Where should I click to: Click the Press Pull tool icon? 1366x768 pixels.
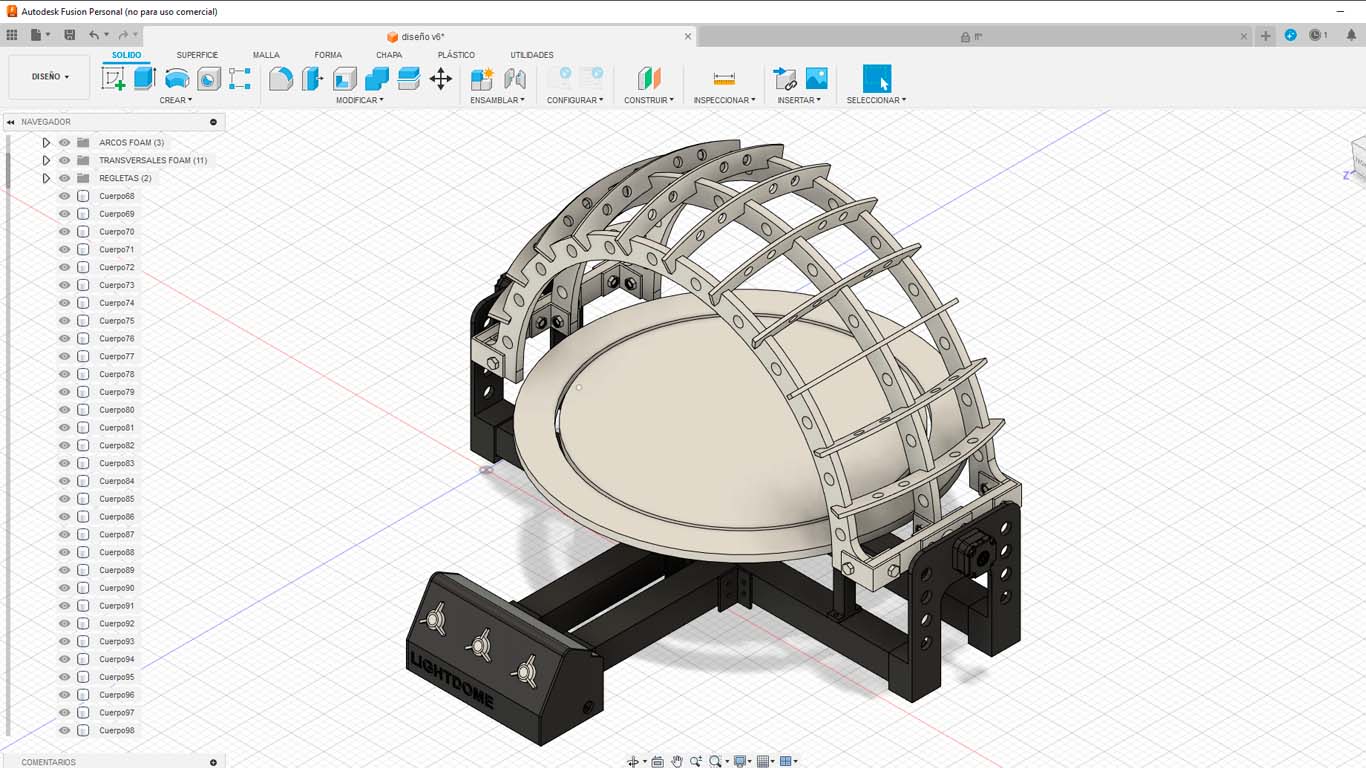click(x=313, y=79)
